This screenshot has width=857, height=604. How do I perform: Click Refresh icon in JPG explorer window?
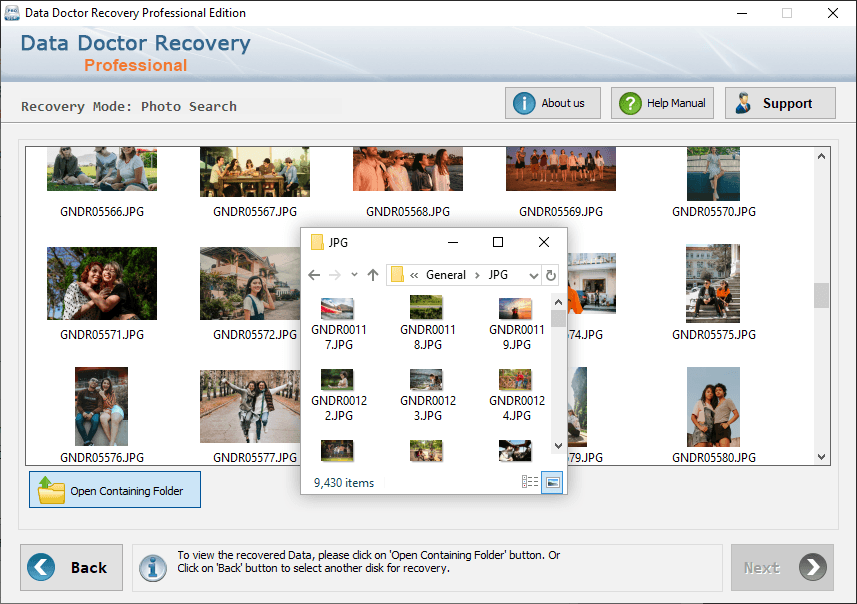pos(551,275)
